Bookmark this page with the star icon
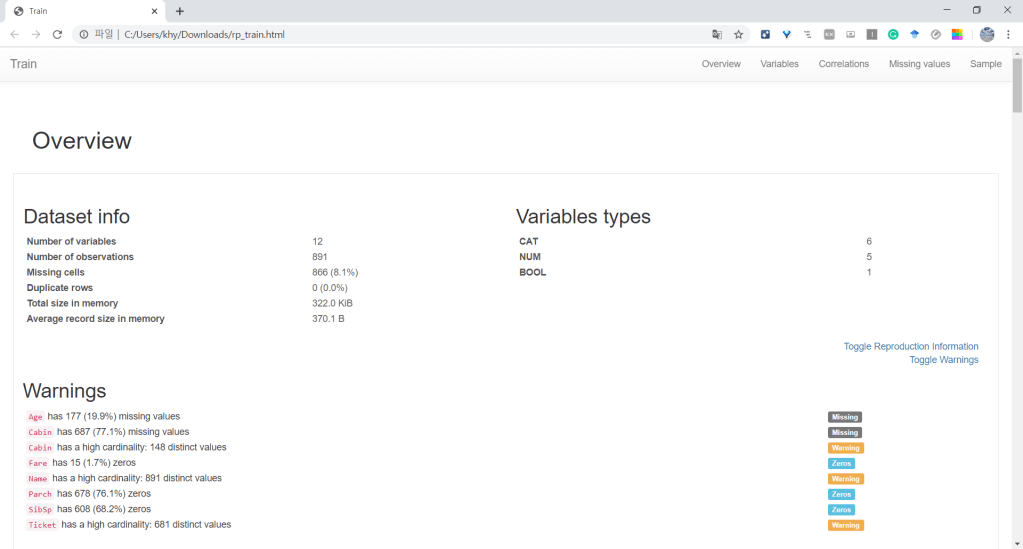The width and height of the screenshot is (1023, 549). [x=739, y=34]
